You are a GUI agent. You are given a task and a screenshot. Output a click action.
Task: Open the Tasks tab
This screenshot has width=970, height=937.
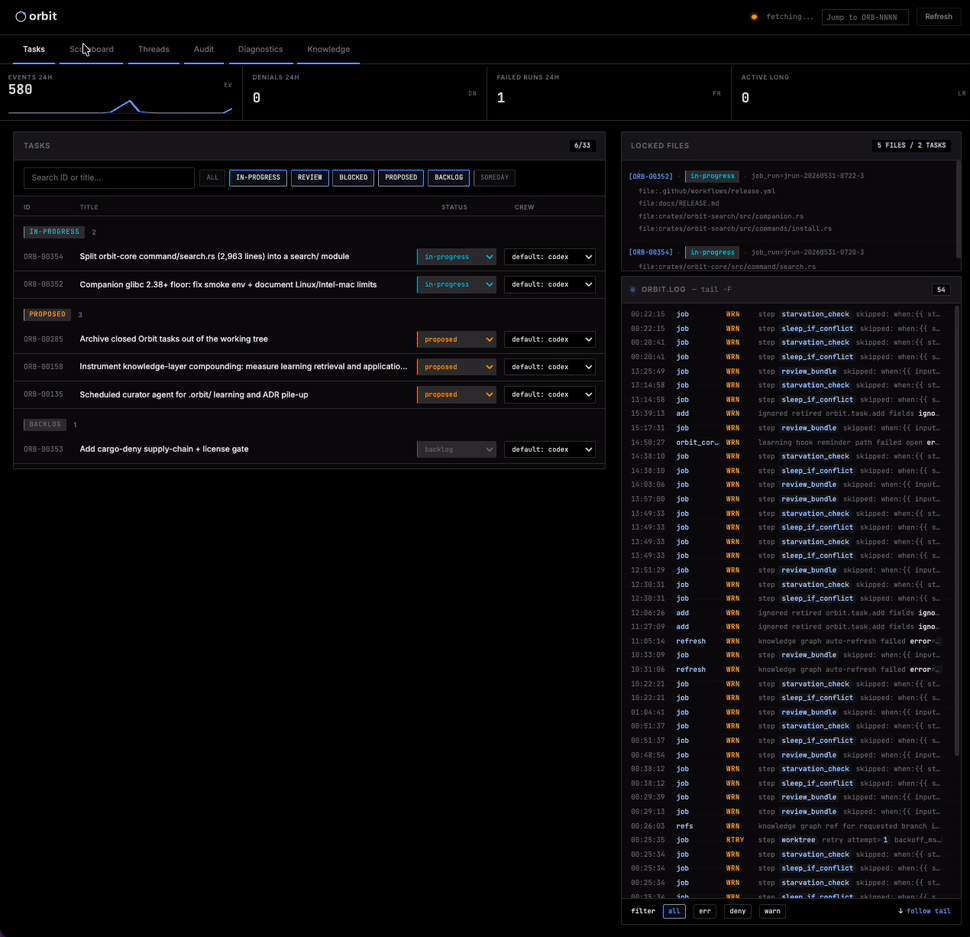click(34, 49)
